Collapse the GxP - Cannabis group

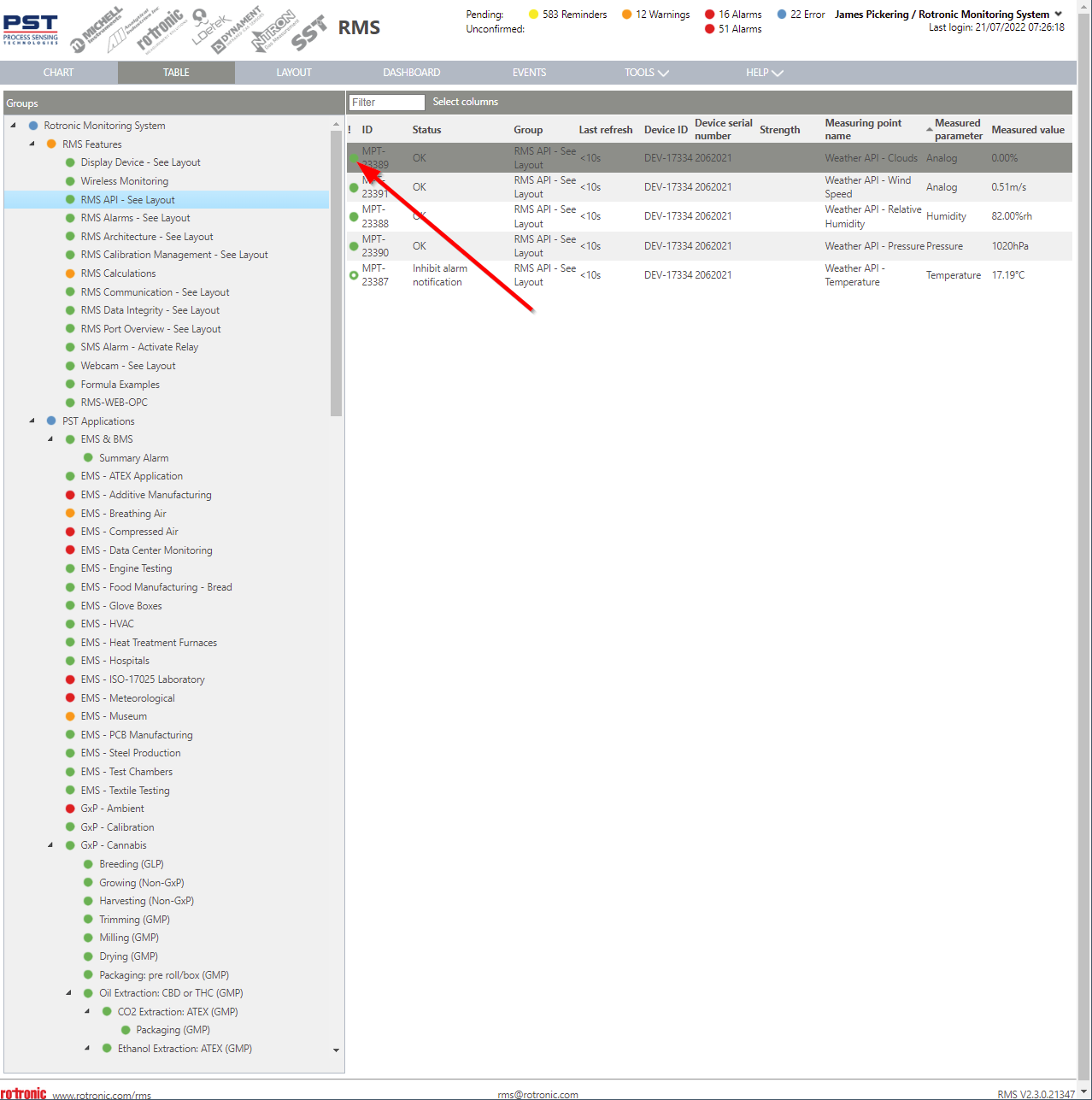50,845
